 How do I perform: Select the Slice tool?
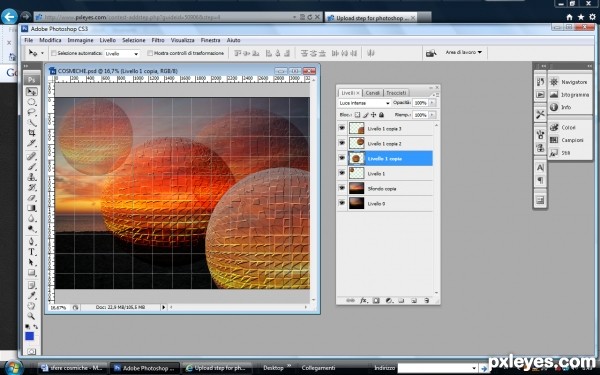[31, 143]
